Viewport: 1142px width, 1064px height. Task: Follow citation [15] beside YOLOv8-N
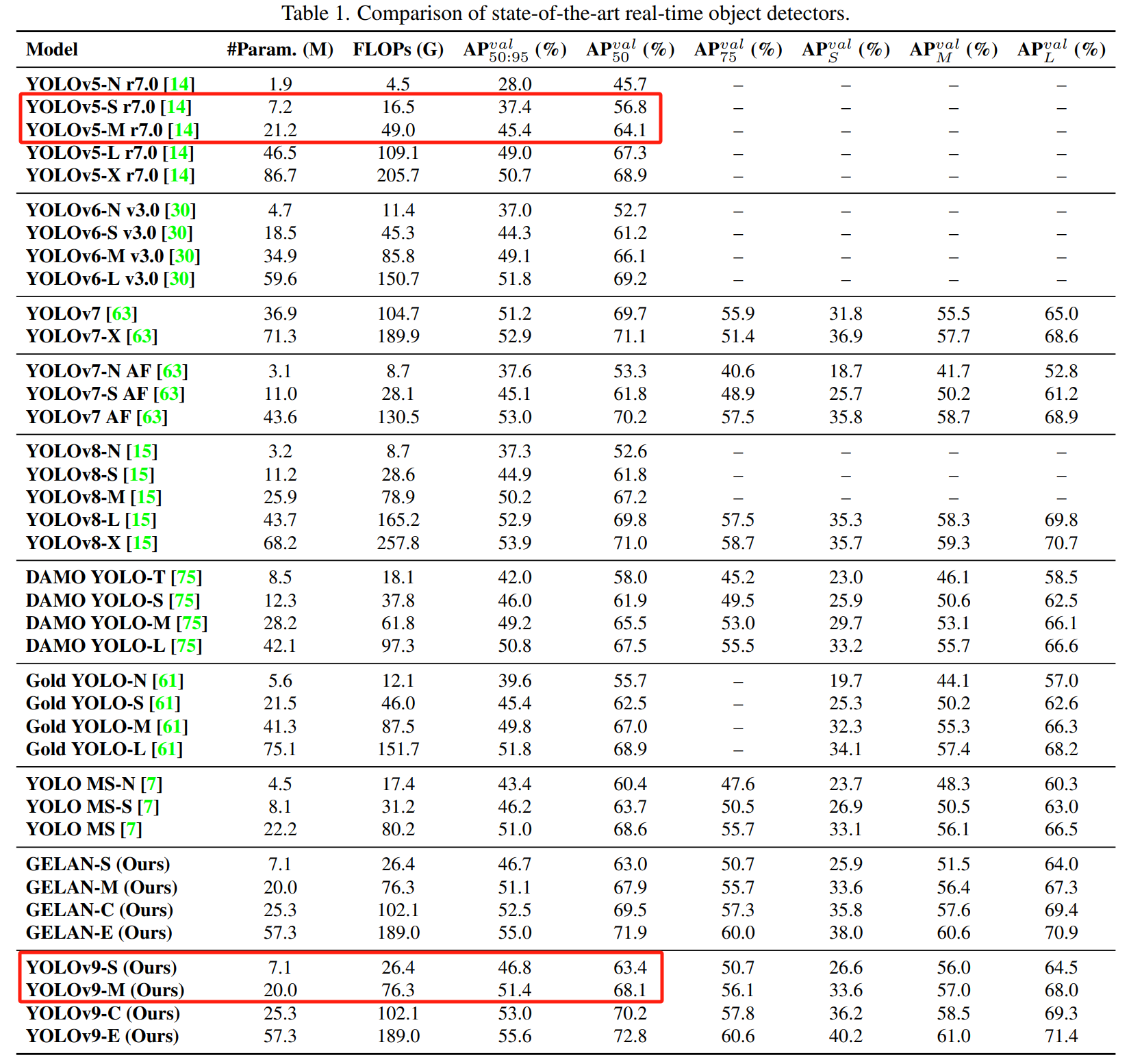coord(142,451)
